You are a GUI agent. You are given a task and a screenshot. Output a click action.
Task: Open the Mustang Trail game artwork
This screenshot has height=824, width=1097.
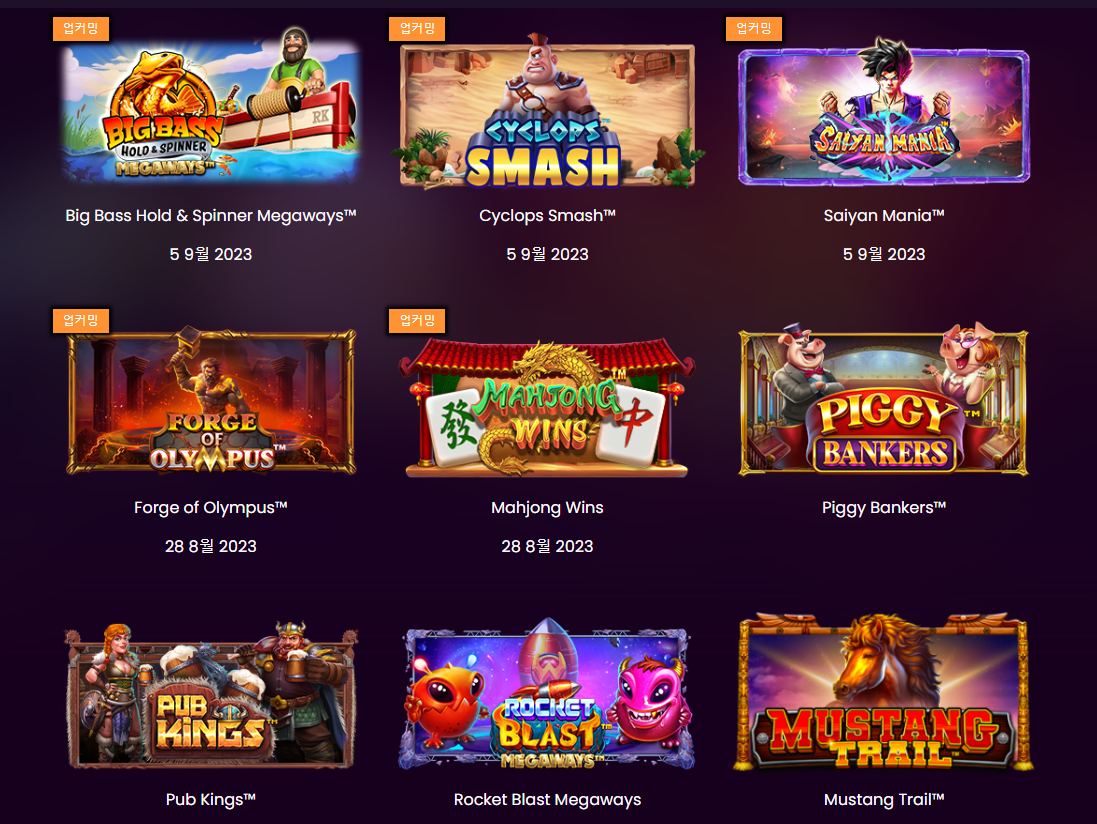pos(884,692)
